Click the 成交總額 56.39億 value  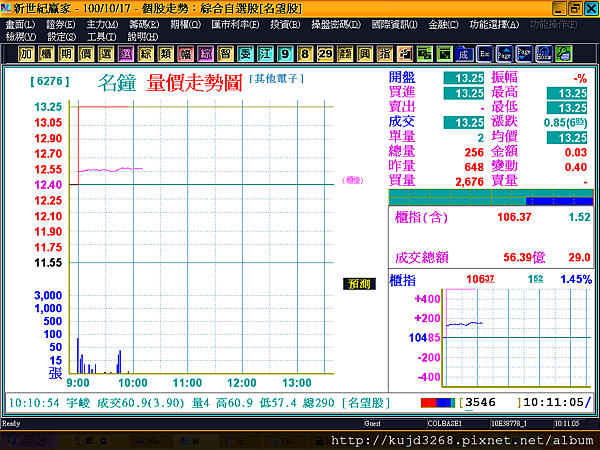(x=524, y=257)
